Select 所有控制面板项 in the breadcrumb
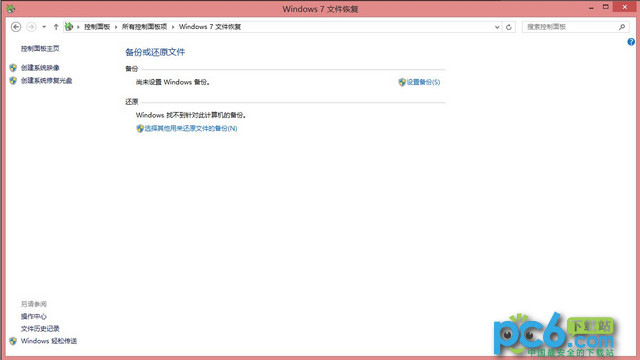 click(x=144, y=27)
